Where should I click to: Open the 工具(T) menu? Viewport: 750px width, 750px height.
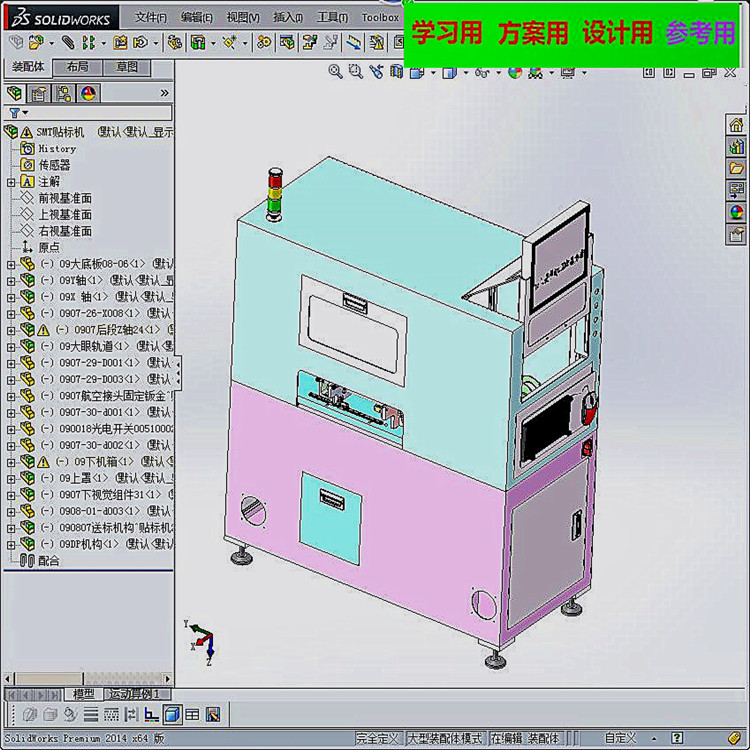coord(332,18)
